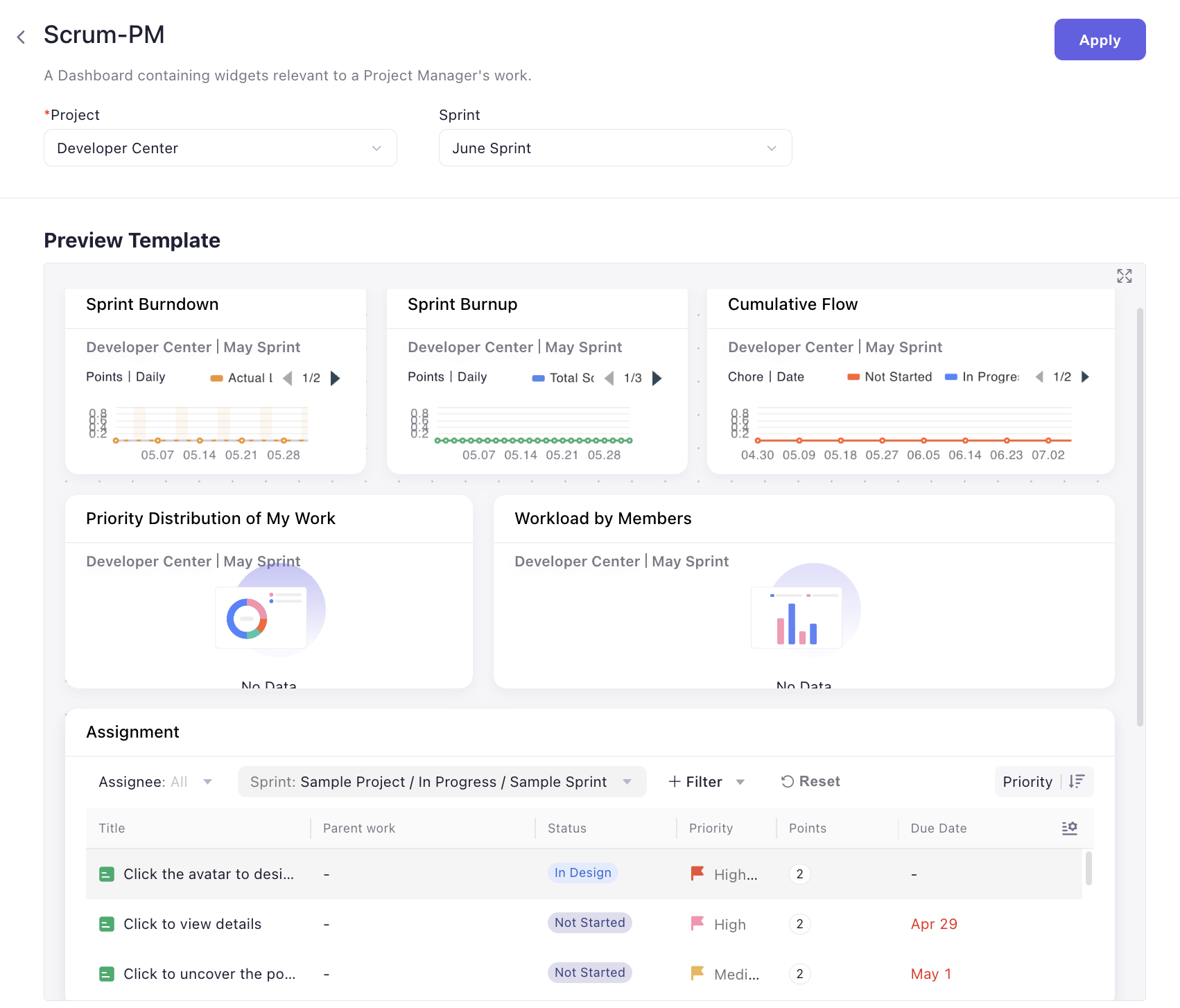Toggle Total Scope legend in Sprint Burnup
Image resolution: width=1180 pixels, height=1008 pixels.
tap(563, 378)
